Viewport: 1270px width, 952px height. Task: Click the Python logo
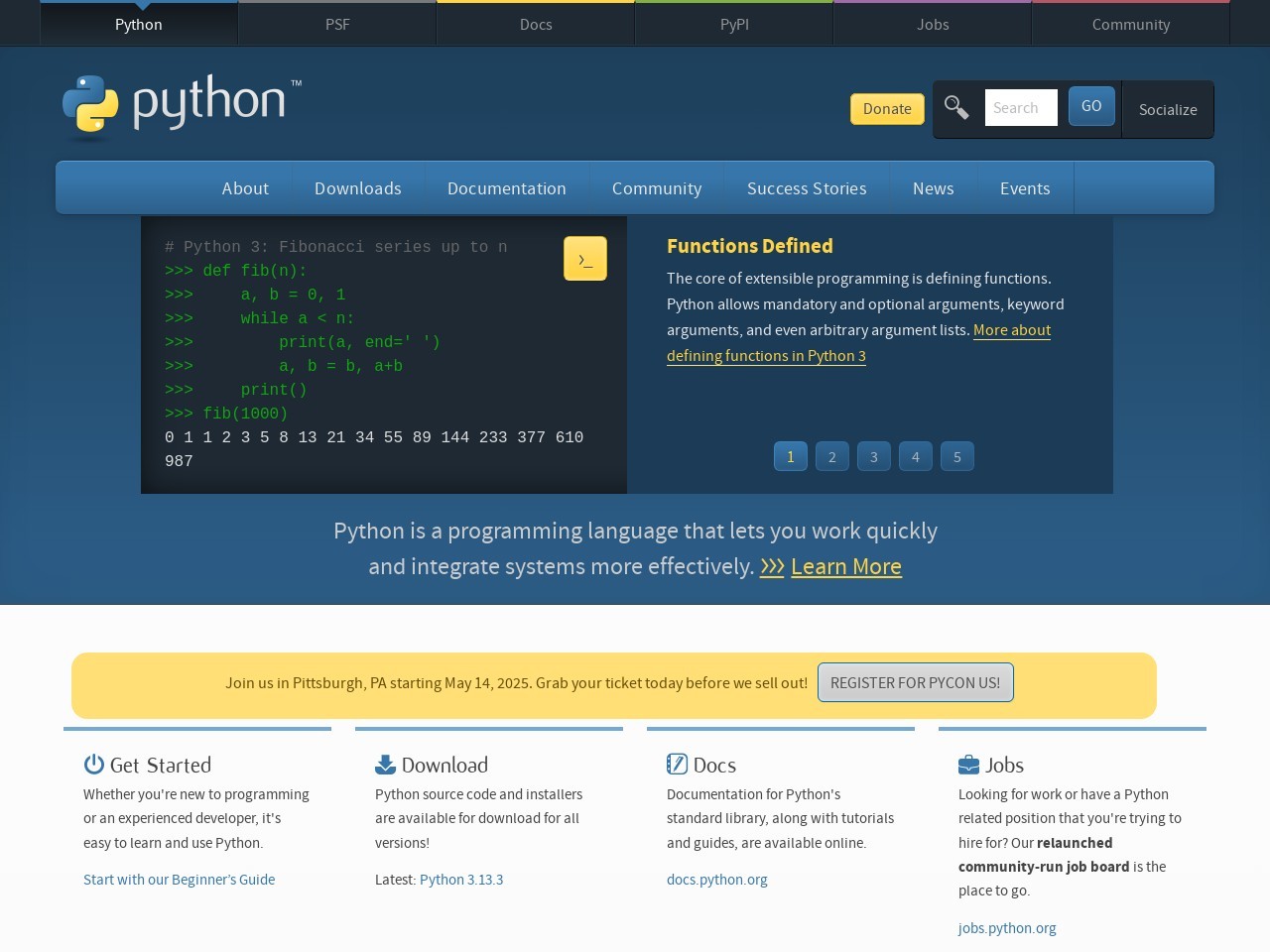click(x=182, y=106)
